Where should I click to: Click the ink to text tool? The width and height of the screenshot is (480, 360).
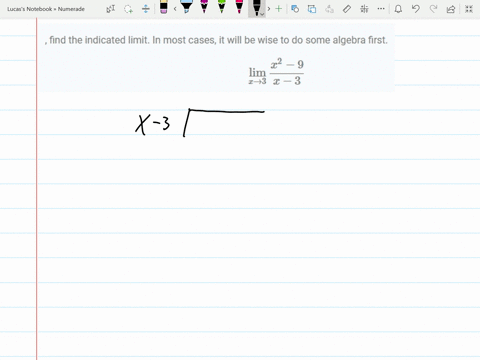pos(329,9)
